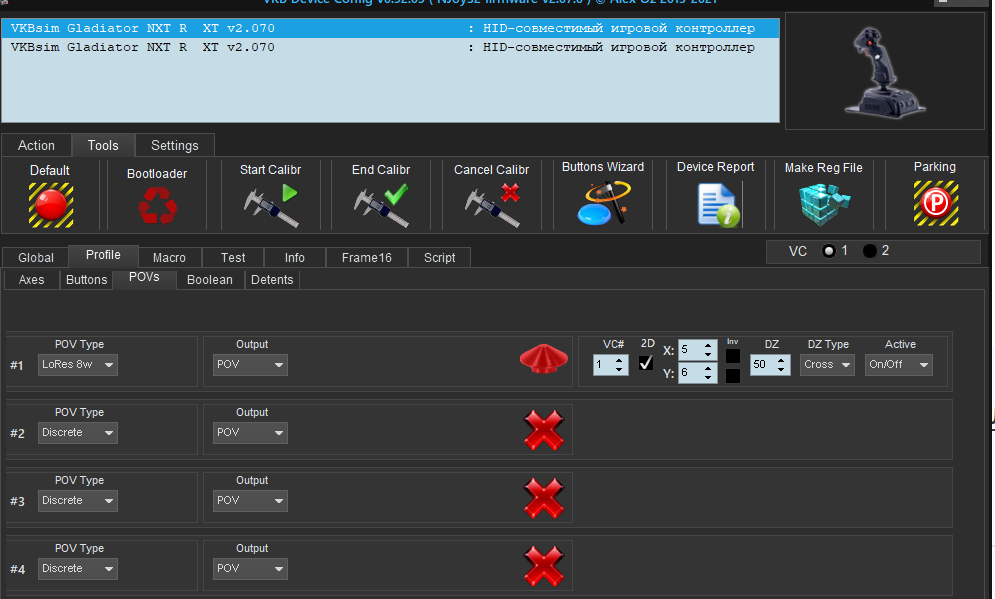
Task: Click the joystick device image
Action: click(885, 72)
